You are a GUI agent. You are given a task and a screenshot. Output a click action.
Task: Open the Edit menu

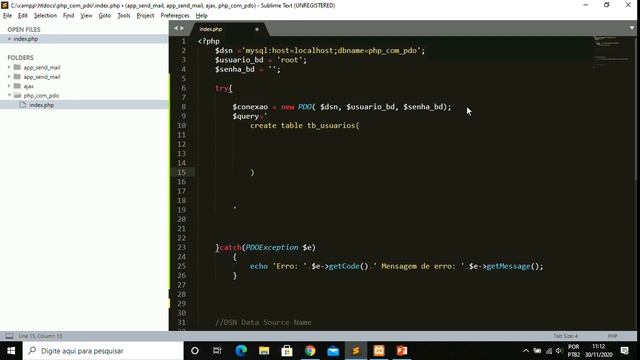pyautogui.click(x=22, y=16)
